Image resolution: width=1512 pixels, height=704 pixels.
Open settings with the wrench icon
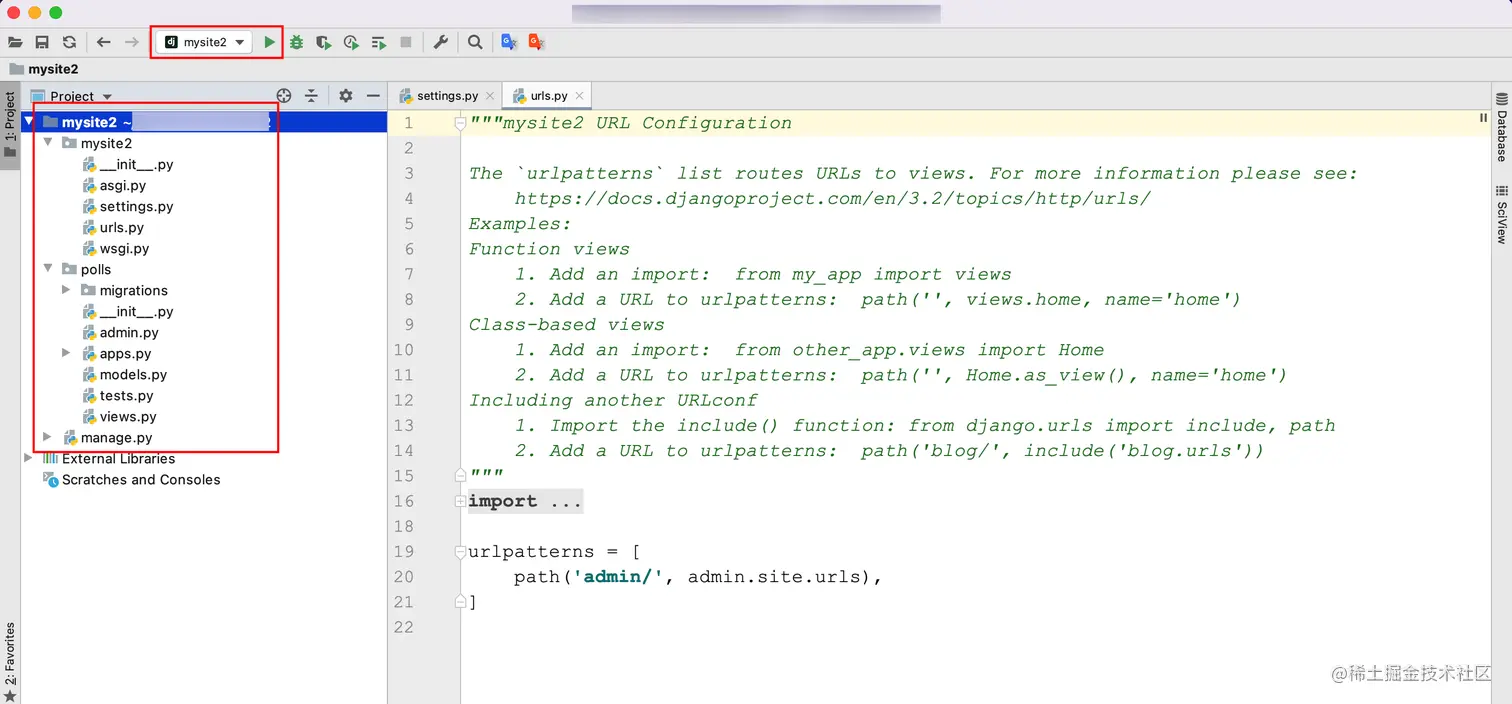click(x=441, y=42)
